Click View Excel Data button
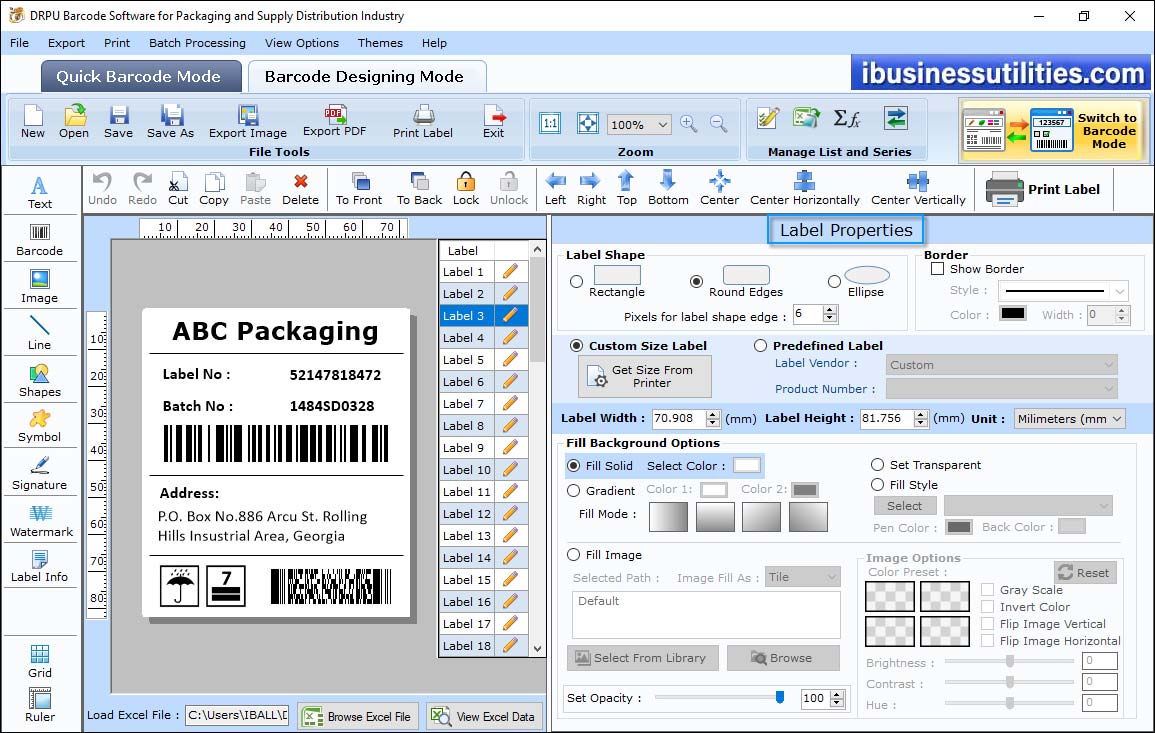This screenshot has width=1155, height=733. point(485,716)
